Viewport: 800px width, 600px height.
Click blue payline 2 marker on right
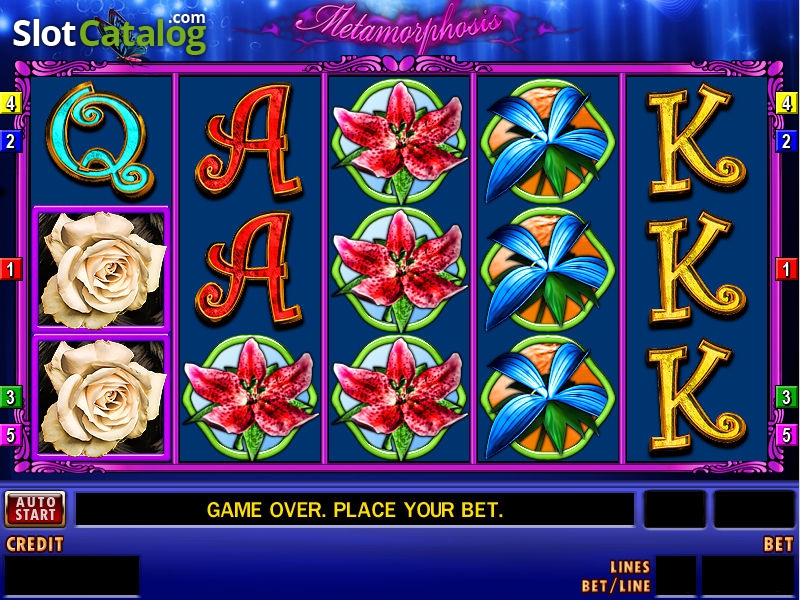[x=787, y=141]
